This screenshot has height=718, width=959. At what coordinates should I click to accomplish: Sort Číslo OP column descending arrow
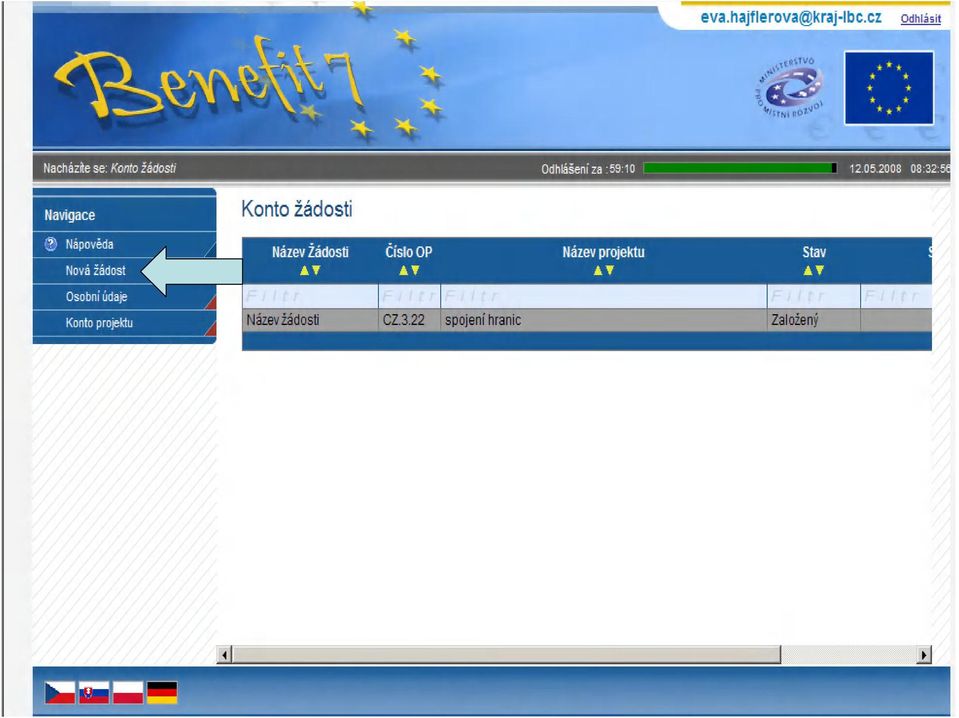tap(415, 270)
